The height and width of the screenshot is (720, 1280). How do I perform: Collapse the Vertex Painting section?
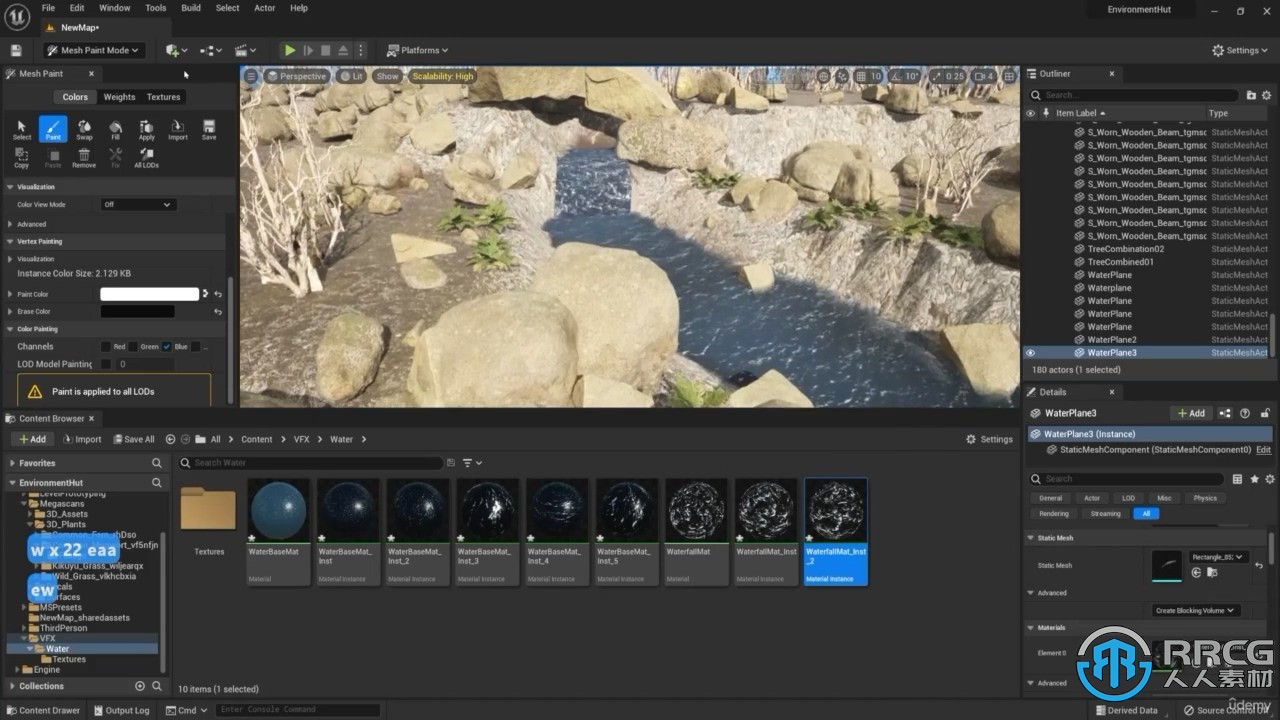[x=10, y=241]
